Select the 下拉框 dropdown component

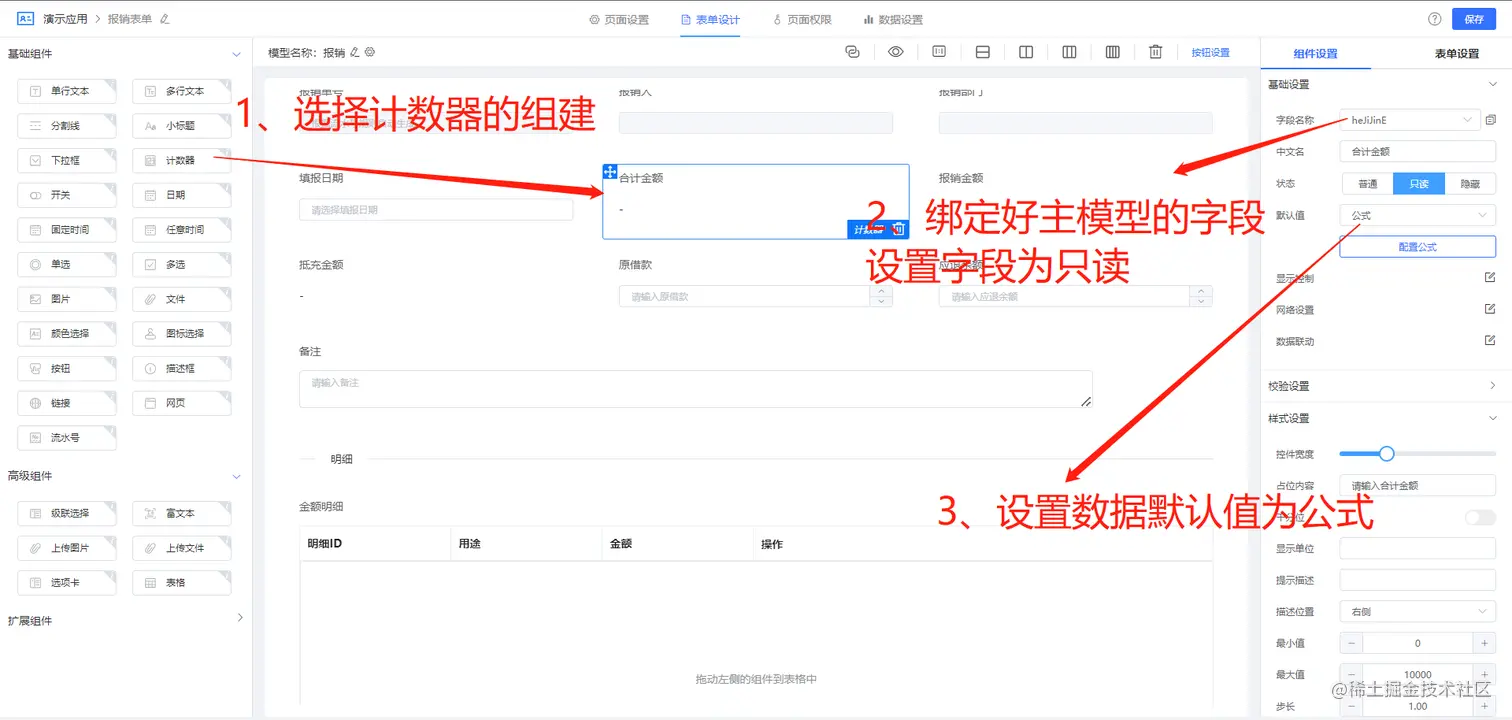66,160
